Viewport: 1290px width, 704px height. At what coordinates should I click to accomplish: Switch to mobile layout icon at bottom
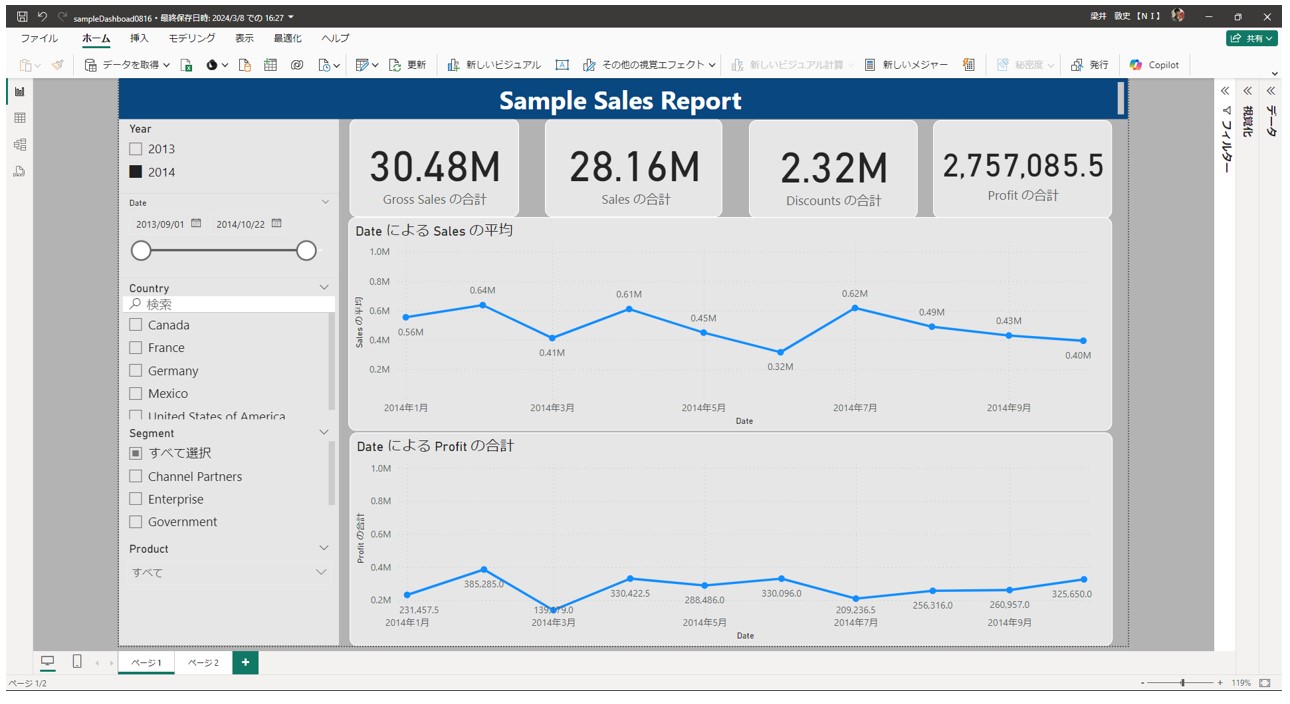(77, 662)
